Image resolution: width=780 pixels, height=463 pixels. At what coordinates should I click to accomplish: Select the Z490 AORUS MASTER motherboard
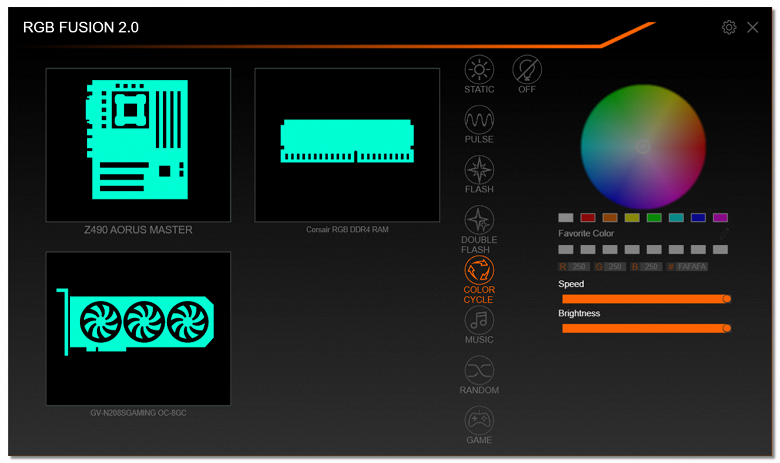138,145
